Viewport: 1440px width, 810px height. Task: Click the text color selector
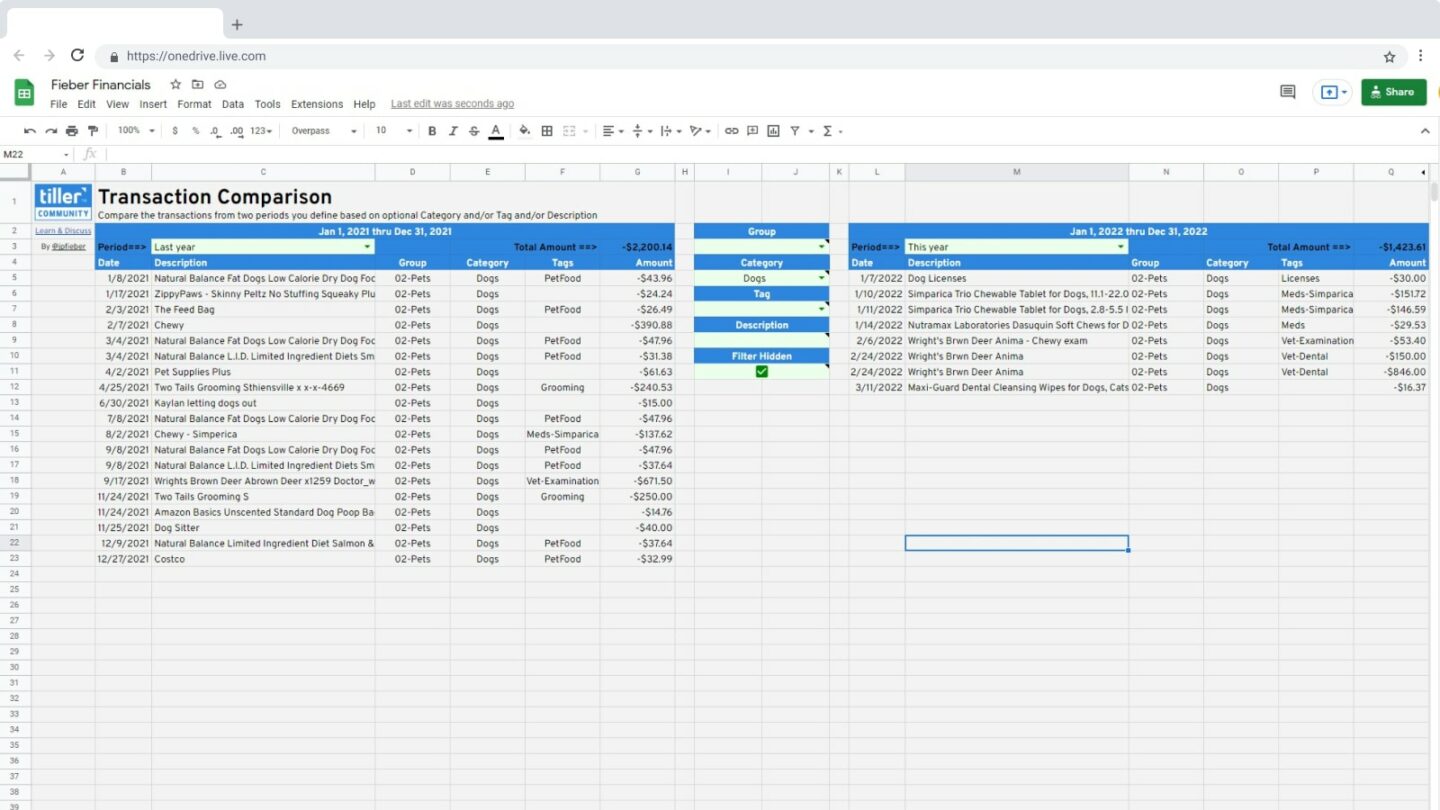495,131
